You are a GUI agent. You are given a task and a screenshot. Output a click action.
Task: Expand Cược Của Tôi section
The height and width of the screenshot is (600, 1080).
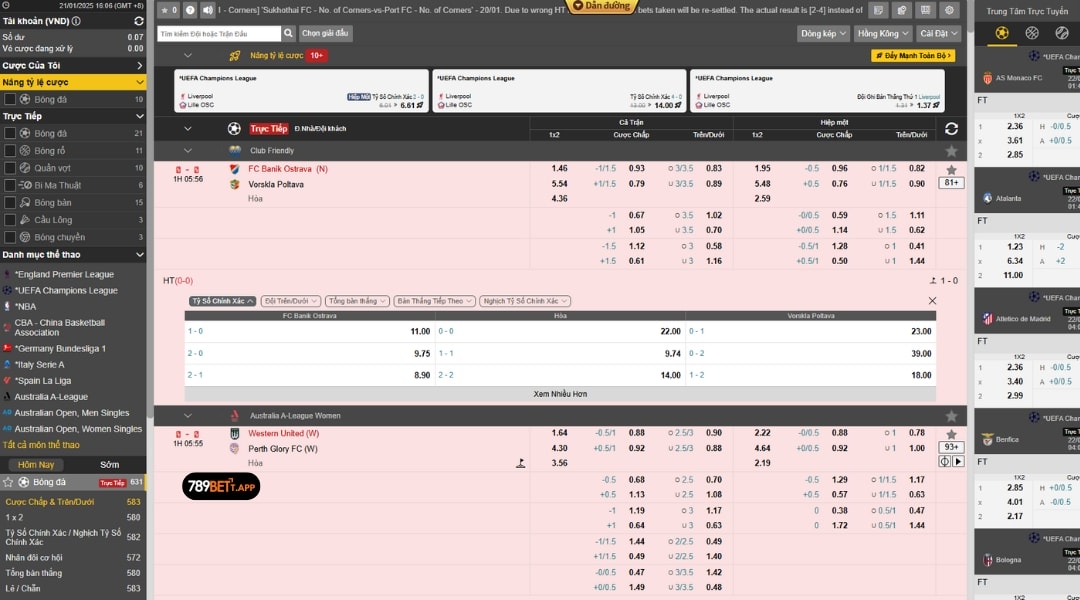(73, 65)
